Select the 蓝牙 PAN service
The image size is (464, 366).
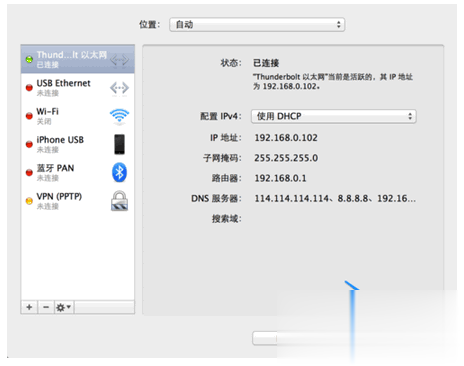[x=78, y=173]
